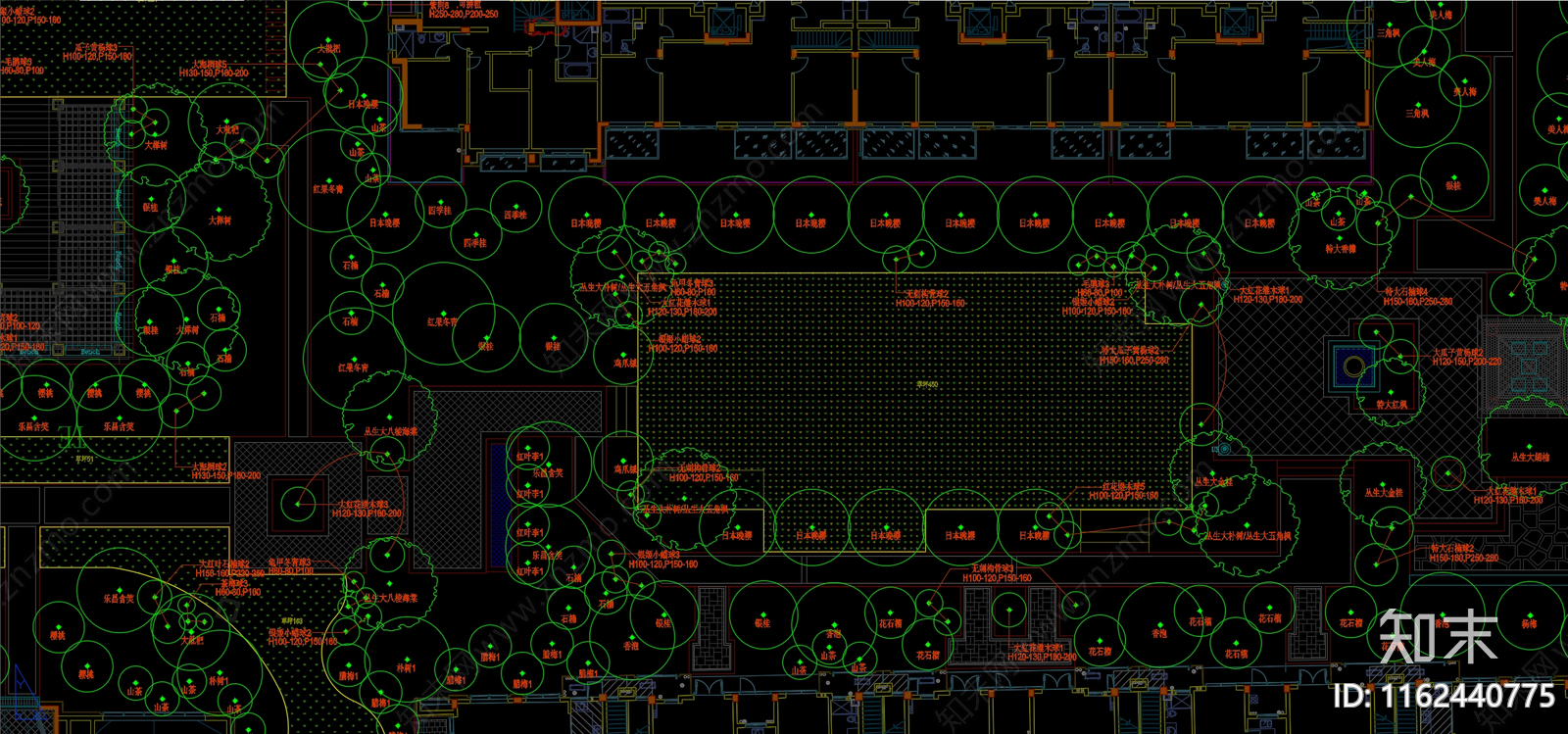Select the 大瓜子黄杨球2 annotation

pos(1457,353)
